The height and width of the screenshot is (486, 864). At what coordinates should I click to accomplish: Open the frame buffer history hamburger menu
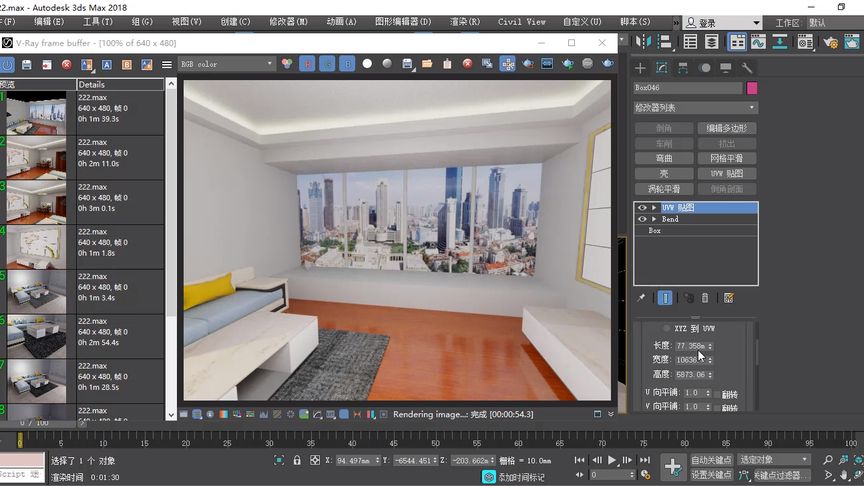(x=167, y=64)
